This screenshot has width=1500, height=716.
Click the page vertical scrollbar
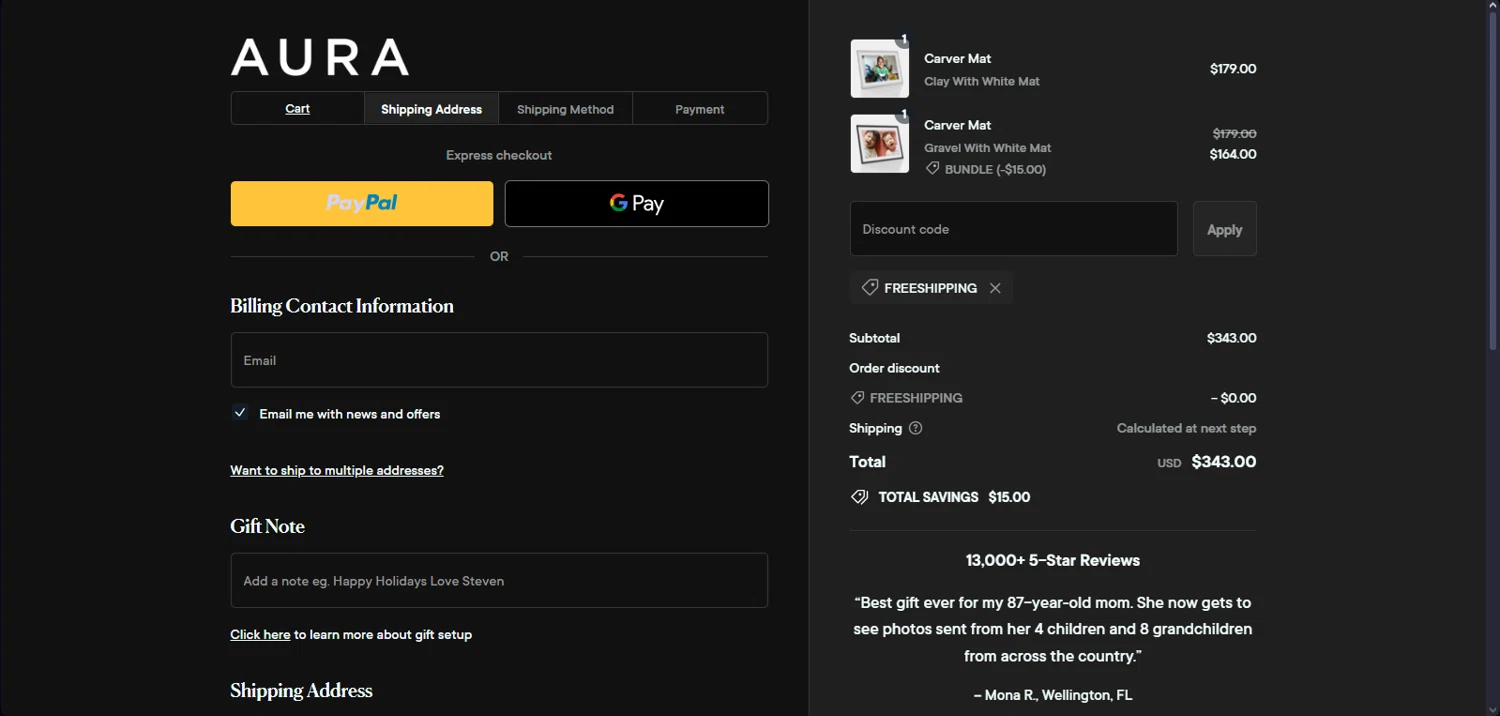(x=1493, y=180)
